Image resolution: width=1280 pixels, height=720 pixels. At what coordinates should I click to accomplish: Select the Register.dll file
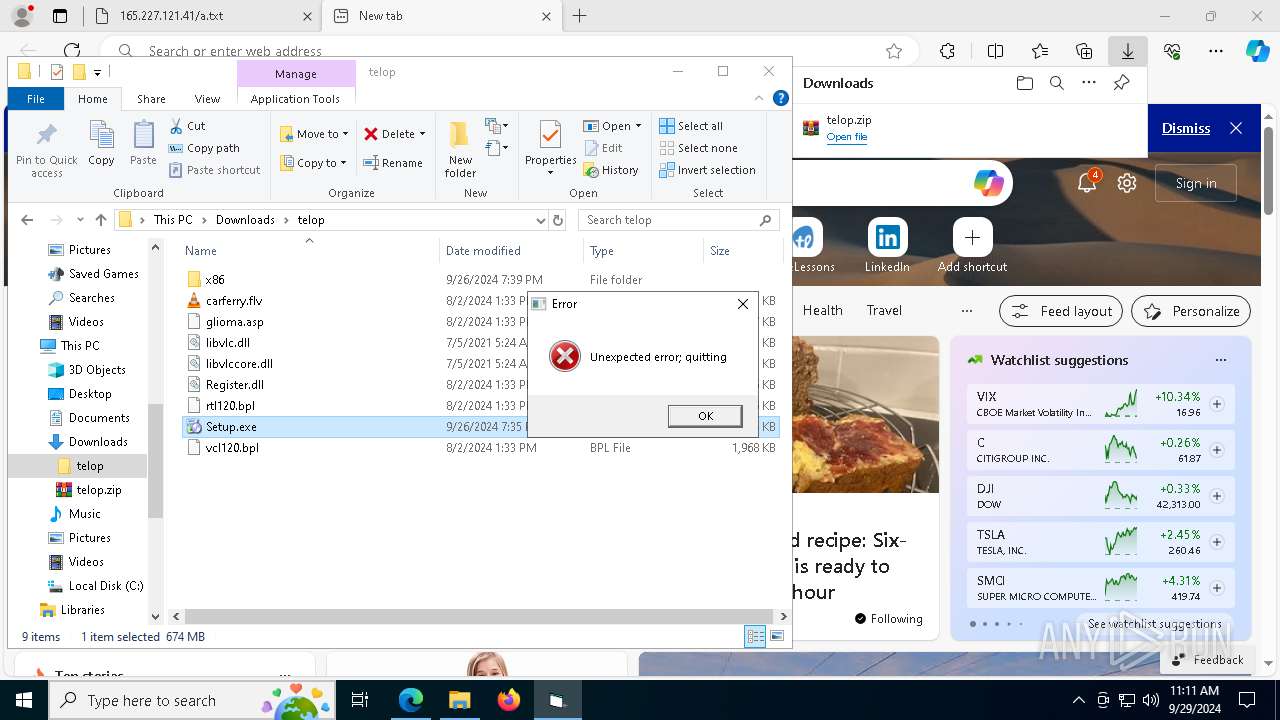click(235, 385)
